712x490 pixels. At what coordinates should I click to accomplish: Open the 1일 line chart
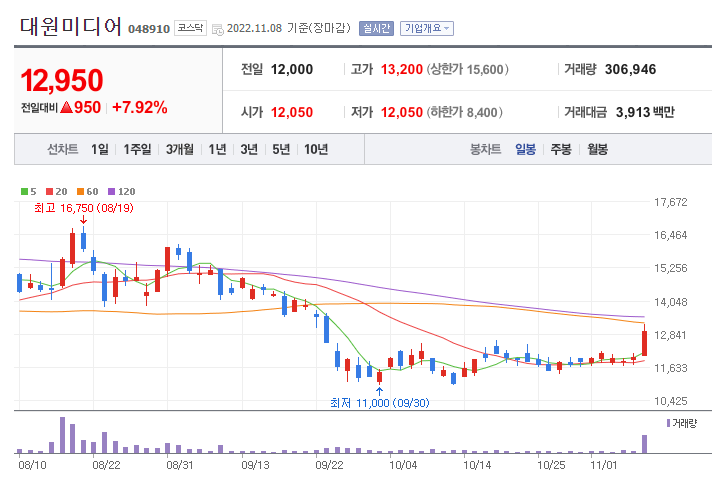[99, 149]
